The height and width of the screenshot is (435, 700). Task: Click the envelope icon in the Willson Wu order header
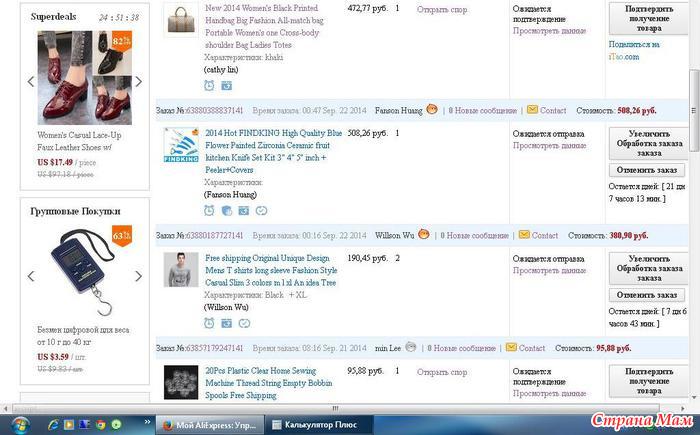pos(524,234)
